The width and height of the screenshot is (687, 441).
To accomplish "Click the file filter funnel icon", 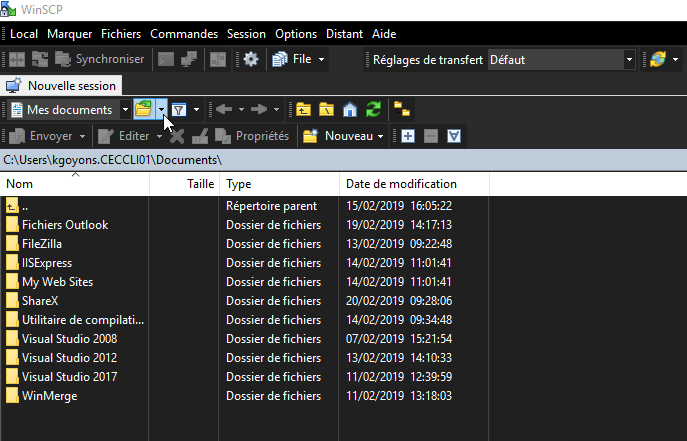I will click(x=179, y=109).
